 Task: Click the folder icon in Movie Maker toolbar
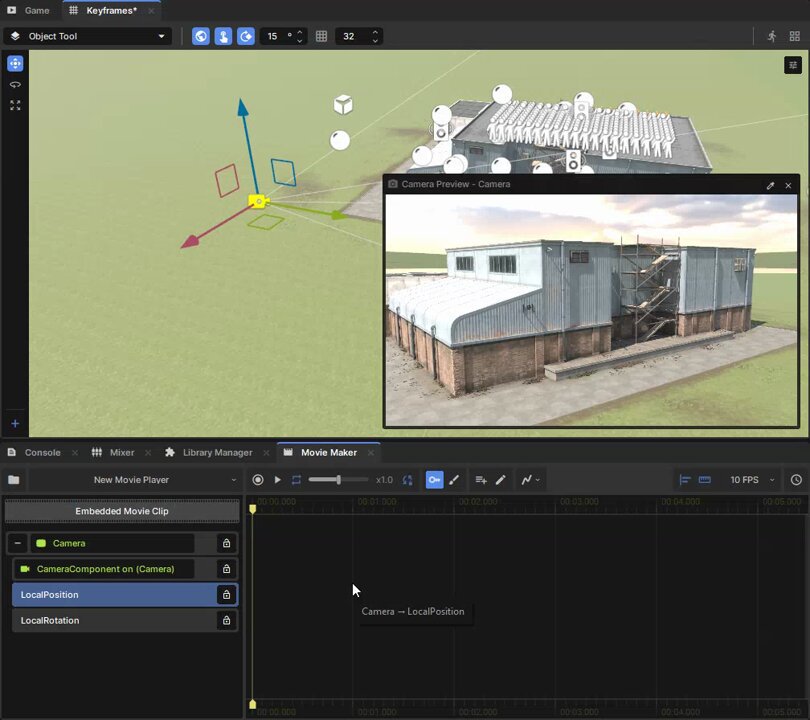pyautogui.click(x=14, y=480)
